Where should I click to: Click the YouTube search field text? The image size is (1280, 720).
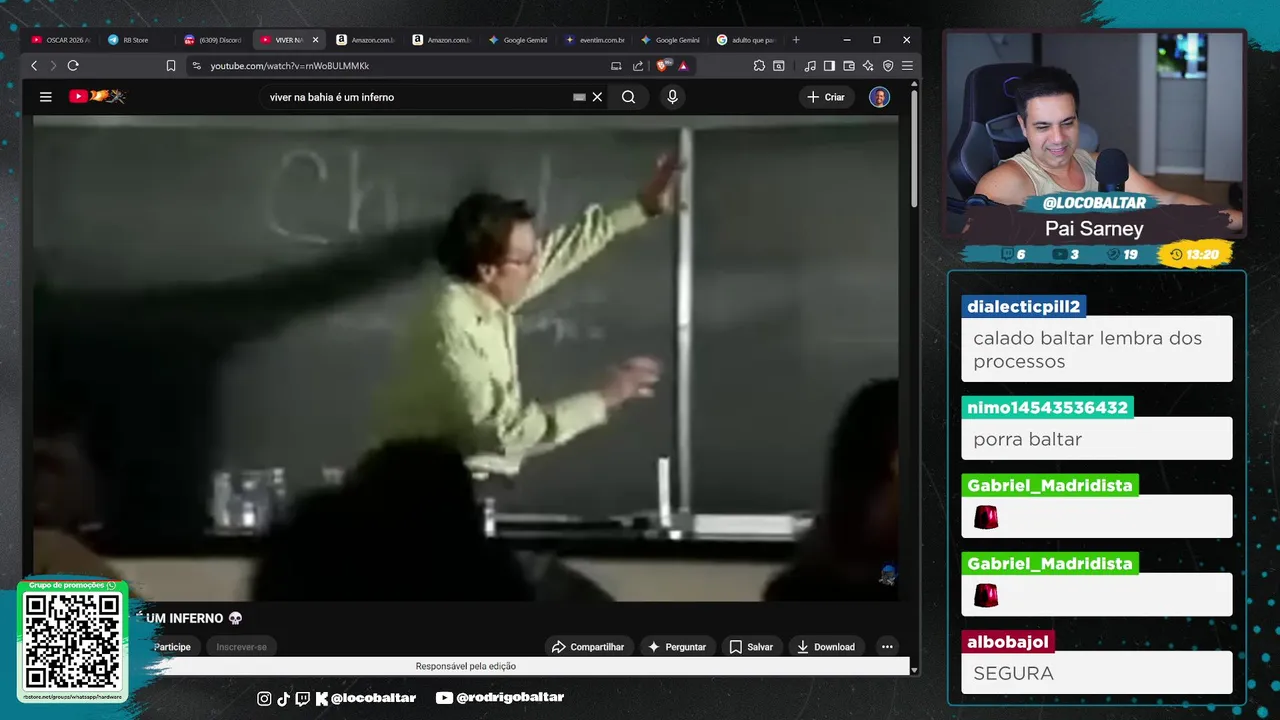[x=332, y=97]
